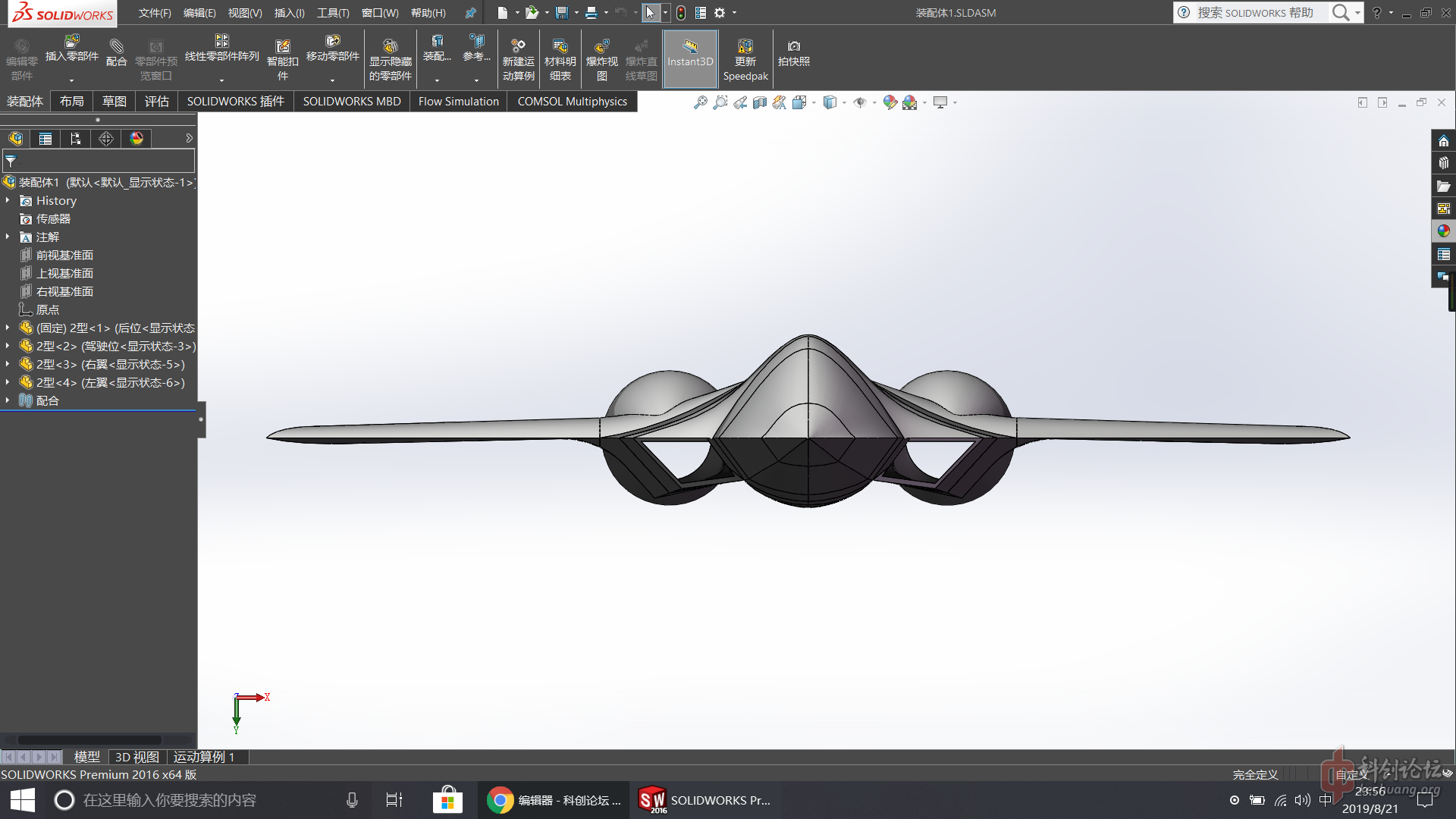
Task: Toggle the Instant3D button
Action: [x=690, y=59]
